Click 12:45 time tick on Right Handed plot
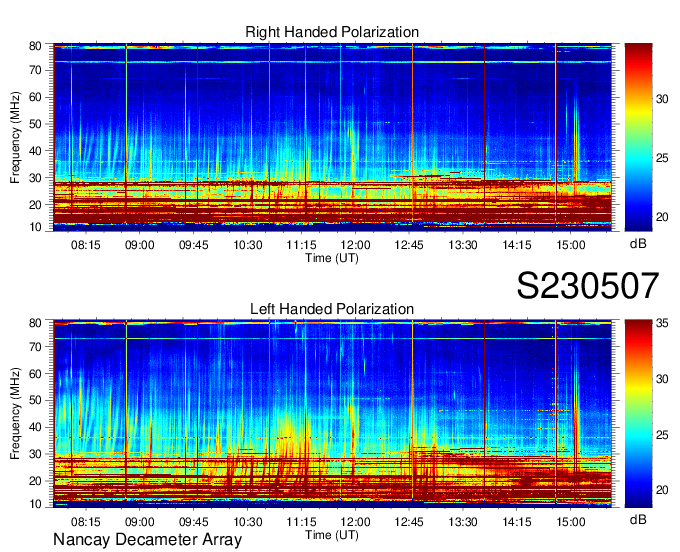 (409, 245)
